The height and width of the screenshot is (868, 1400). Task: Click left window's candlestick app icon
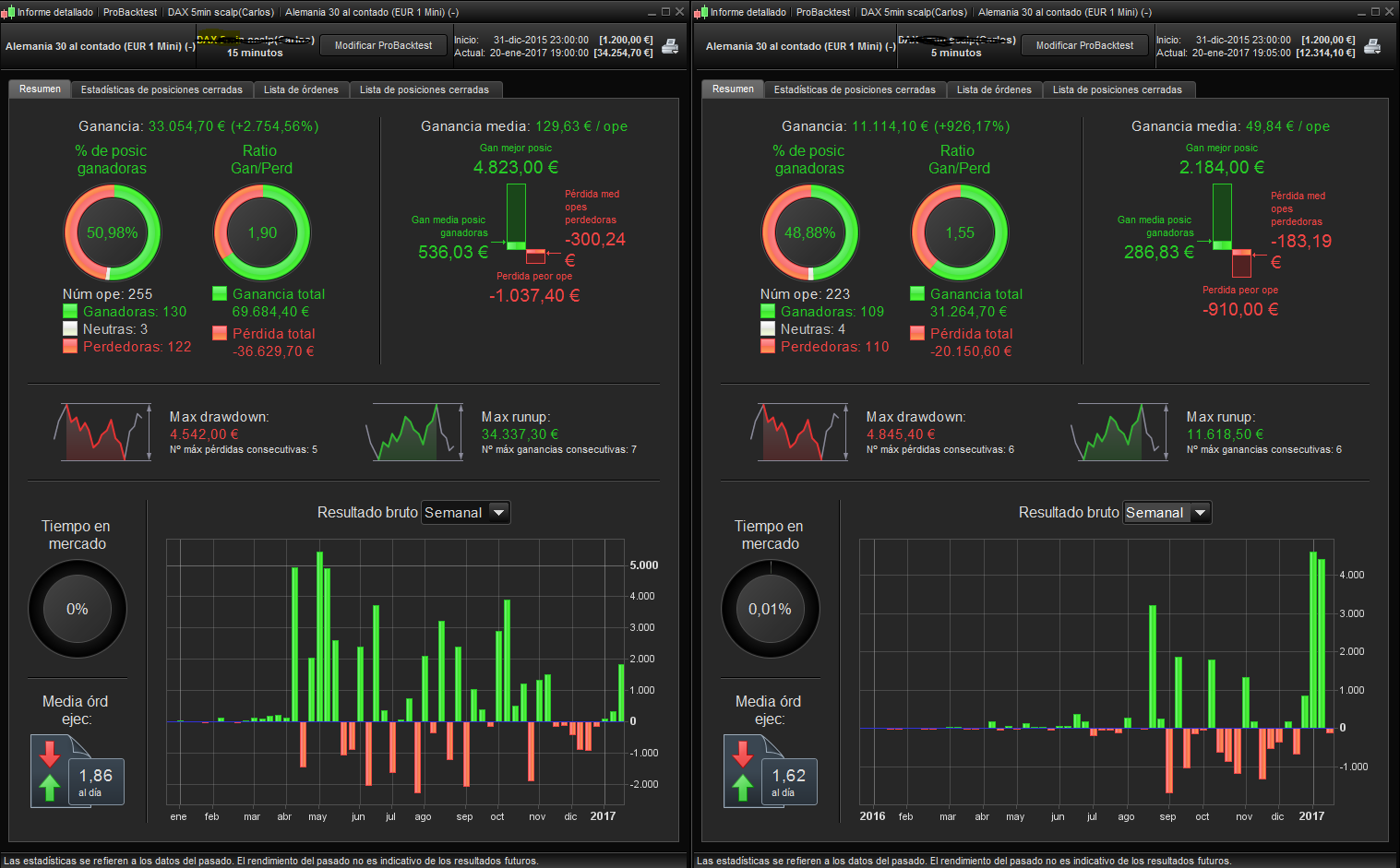[x=7, y=12]
